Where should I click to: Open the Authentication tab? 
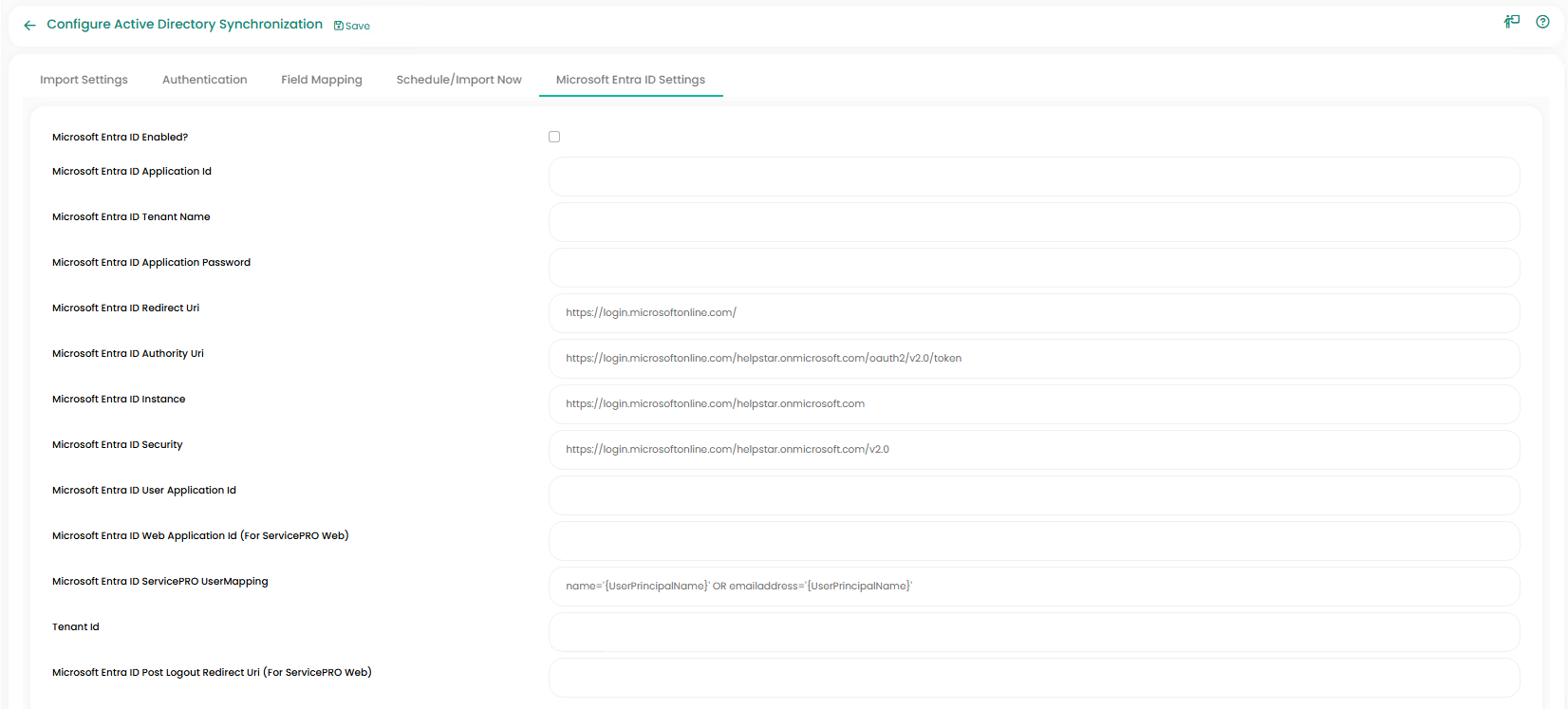coord(204,80)
